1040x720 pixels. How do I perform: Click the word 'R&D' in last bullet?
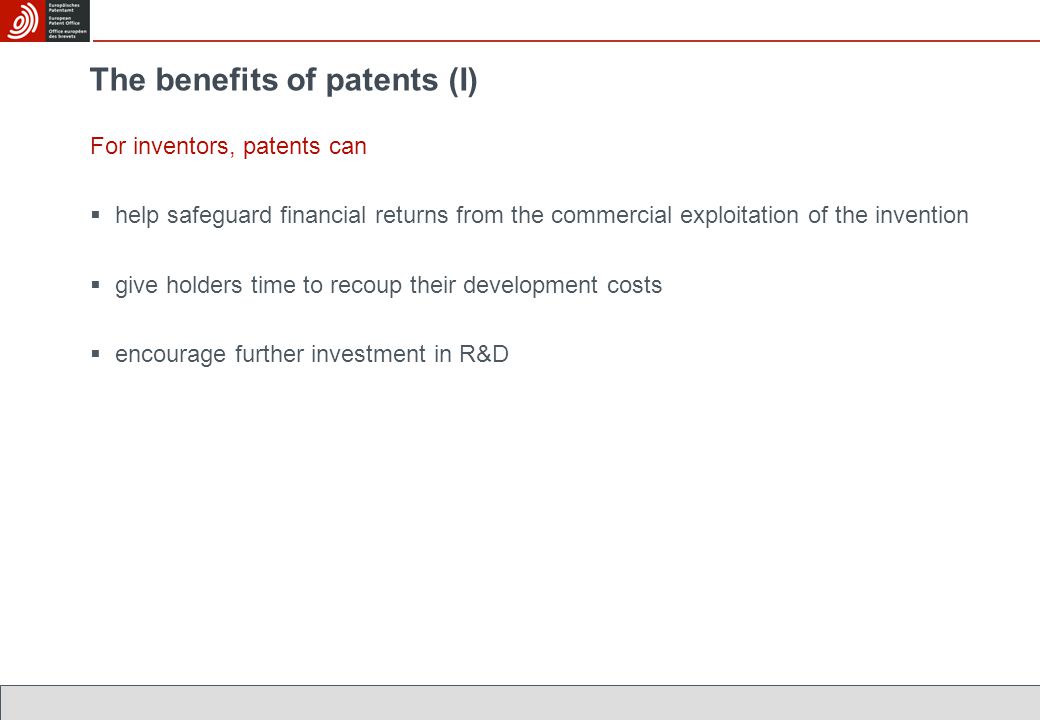pyautogui.click(x=484, y=353)
